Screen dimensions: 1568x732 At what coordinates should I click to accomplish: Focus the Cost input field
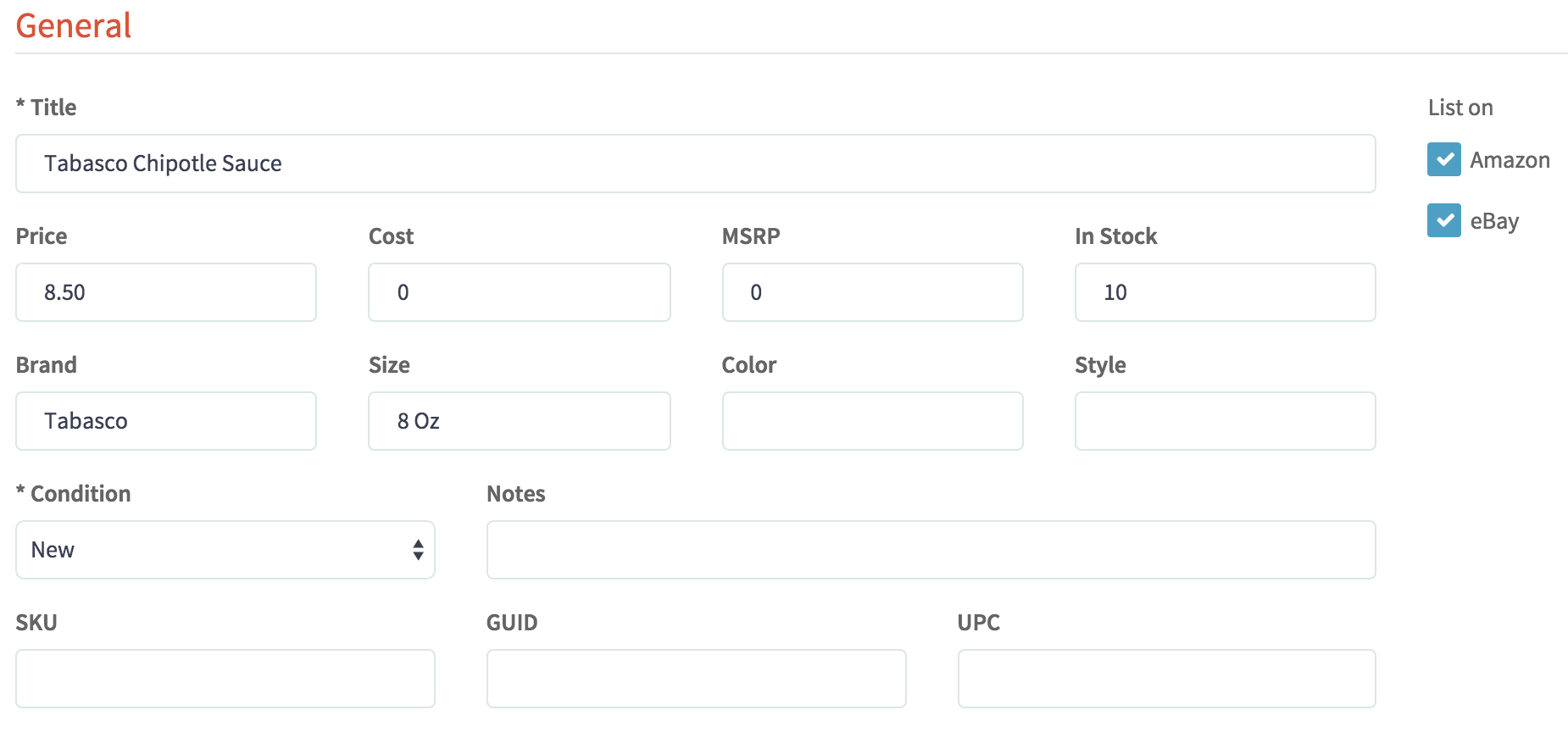520,292
